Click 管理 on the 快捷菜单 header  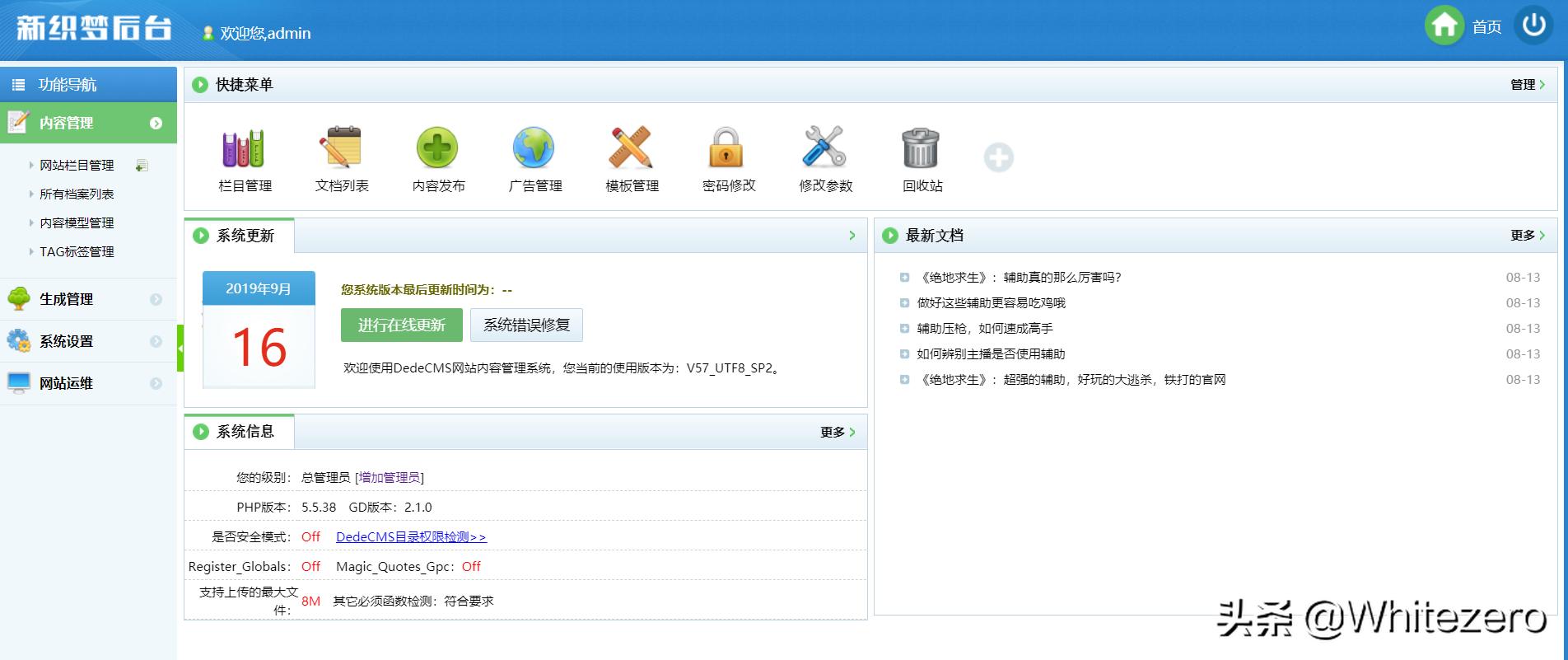(1523, 84)
